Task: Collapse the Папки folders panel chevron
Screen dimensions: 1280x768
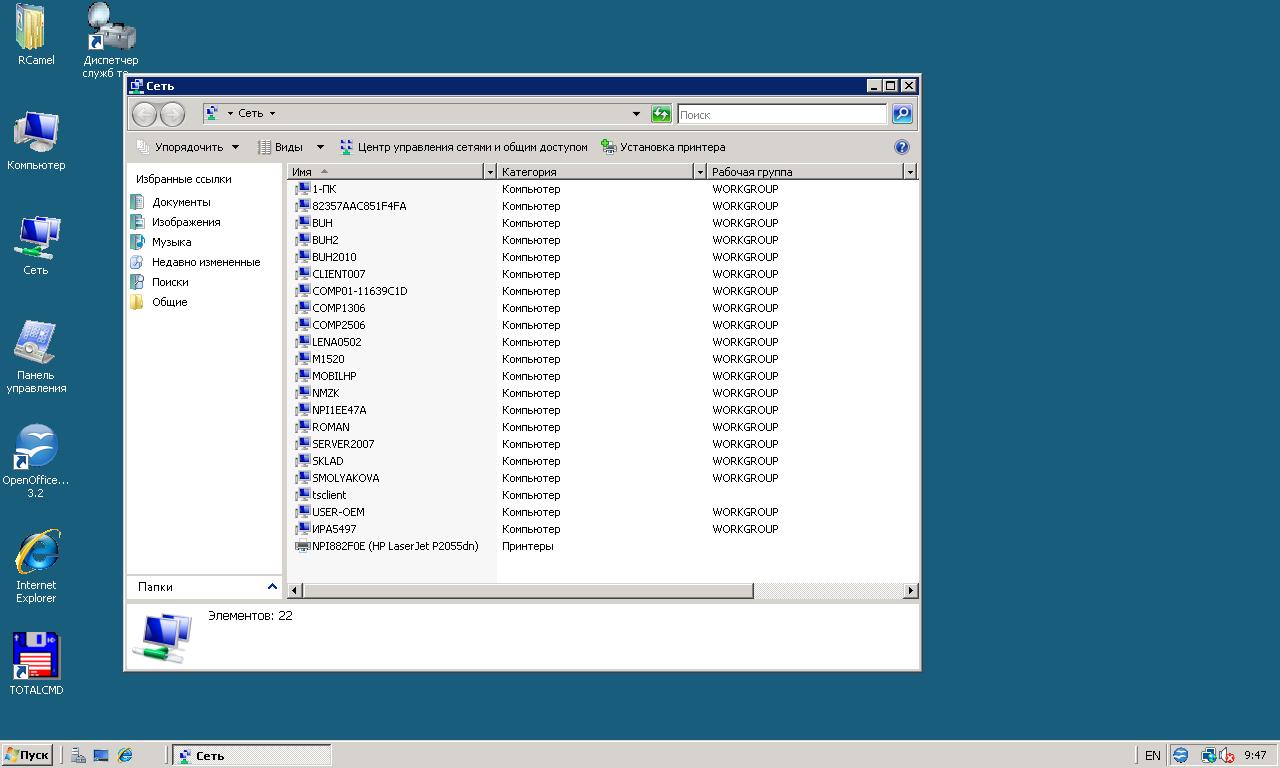Action: [272, 587]
